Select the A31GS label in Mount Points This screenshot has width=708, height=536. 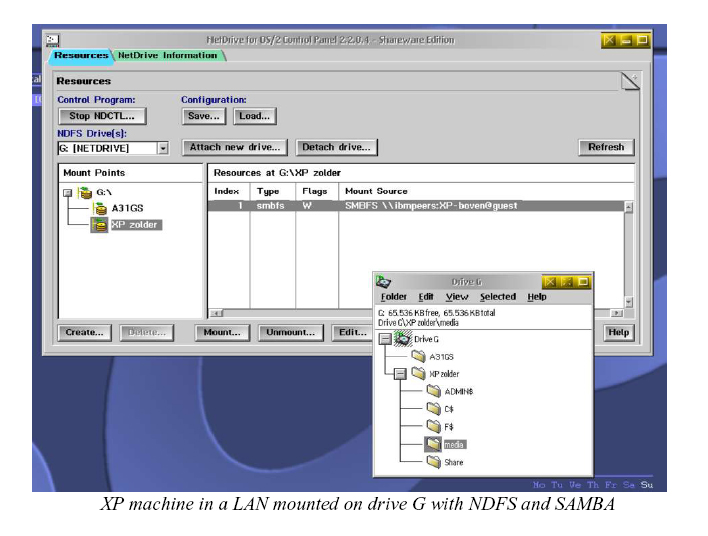(x=127, y=208)
